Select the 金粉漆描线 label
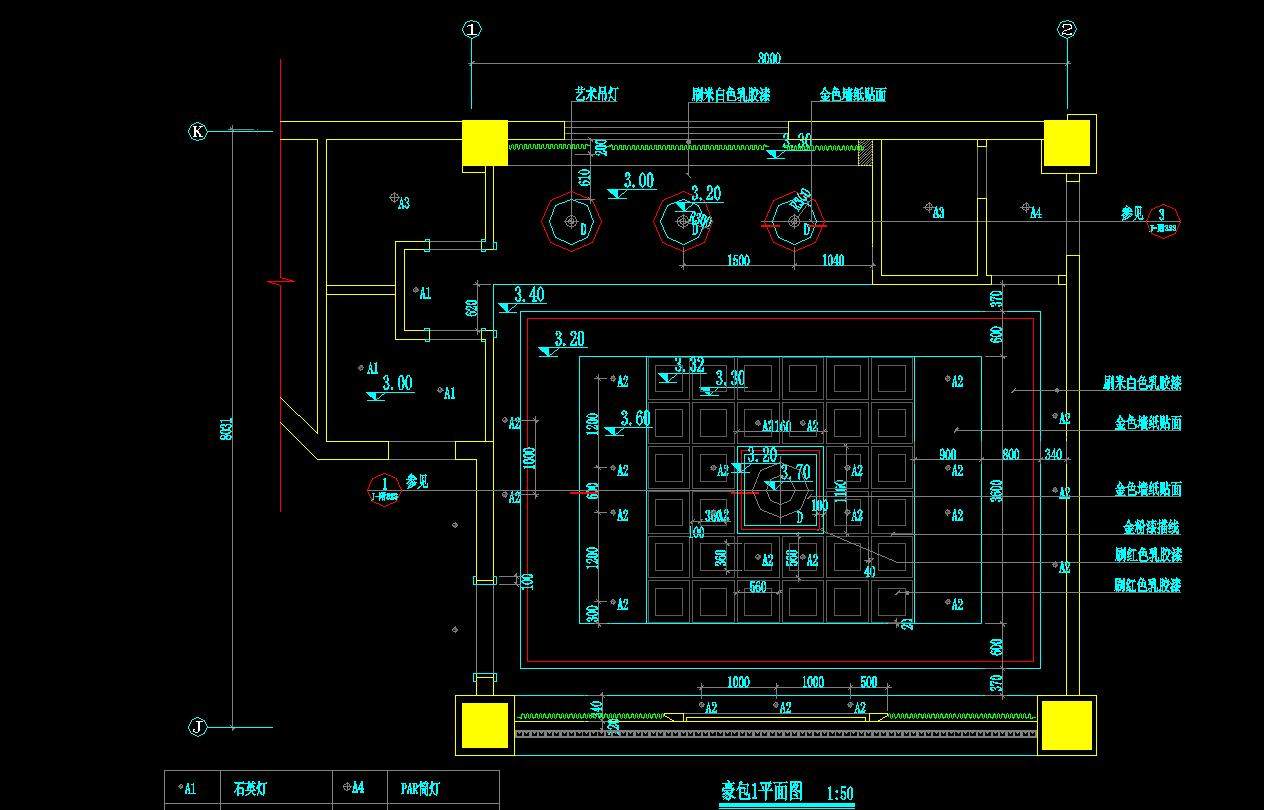Image resolution: width=1264 pixels, height=810 pixels. (1151, 526)
